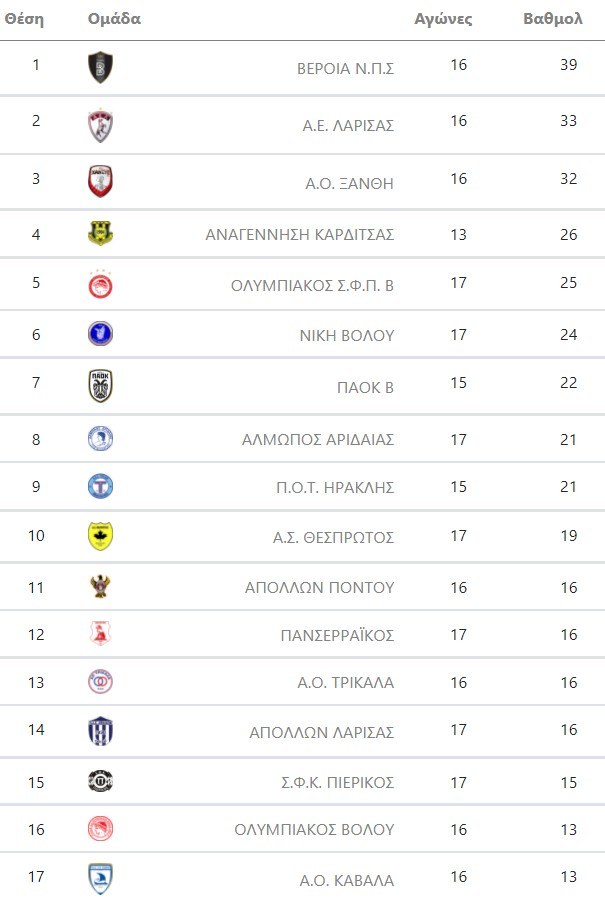The height and width of the screenshot is (900, 605).
Task: Open the ΑΛΜΩΠΟΣ ΑΡΙΔΑΙΑΣ team name
Action: click(318, 439)
